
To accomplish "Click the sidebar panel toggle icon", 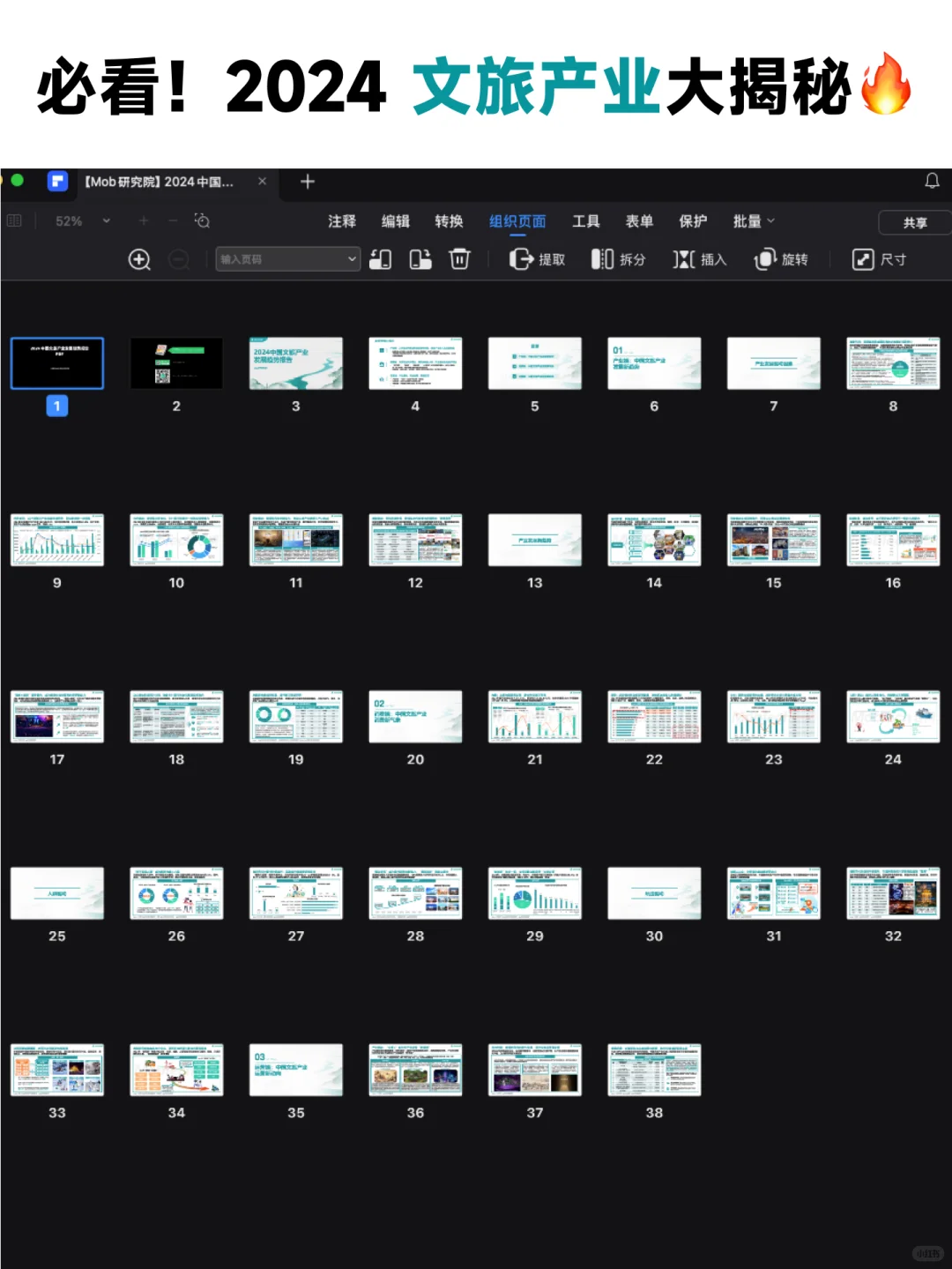I will coord(14,220).
